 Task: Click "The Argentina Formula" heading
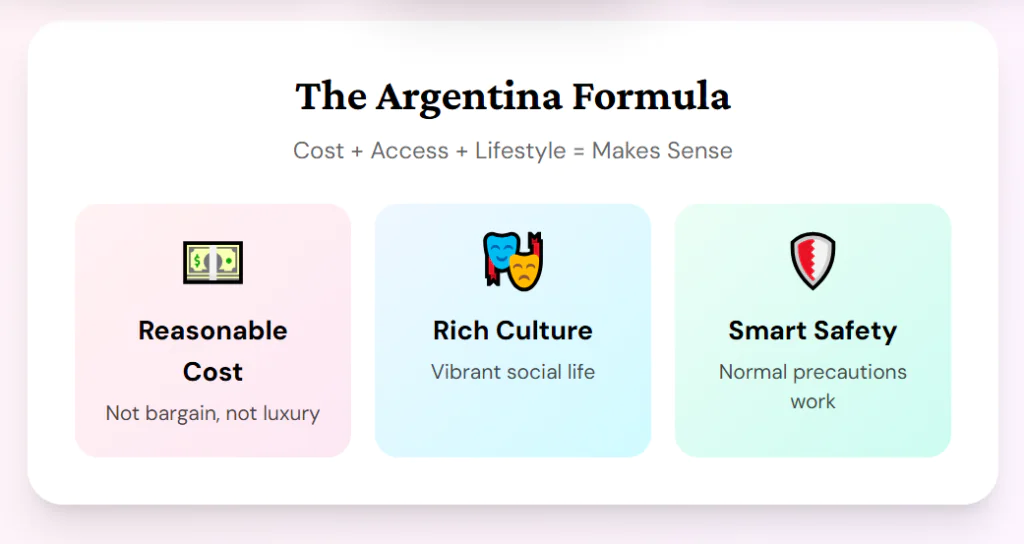pos(512,97)
